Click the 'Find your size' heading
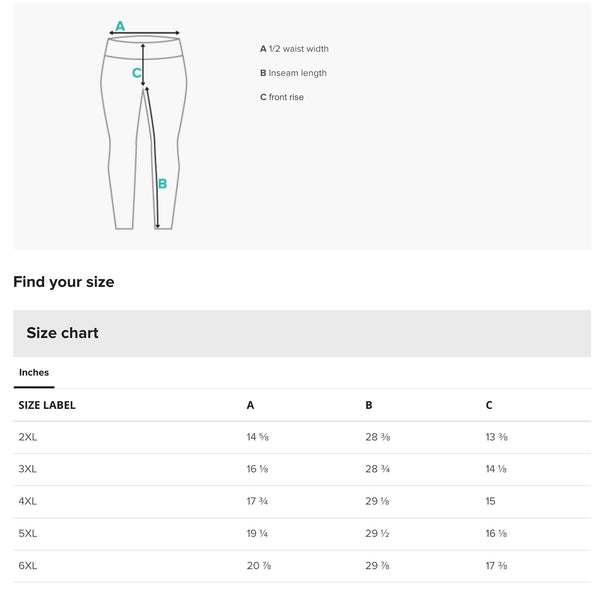This screenshot has width=600, height=600. [64, 282]
